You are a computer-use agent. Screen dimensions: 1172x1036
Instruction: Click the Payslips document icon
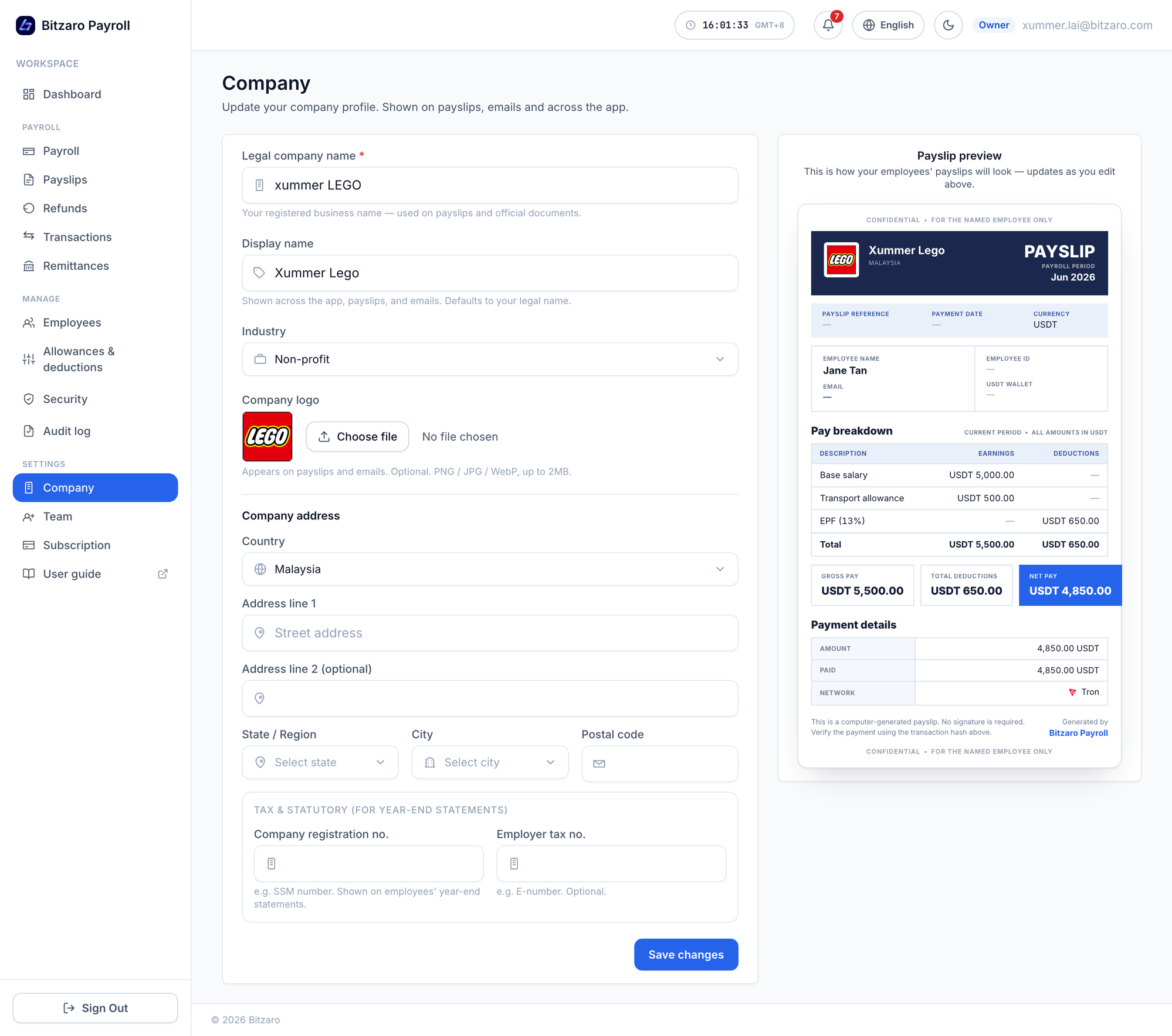coord(29,180)
